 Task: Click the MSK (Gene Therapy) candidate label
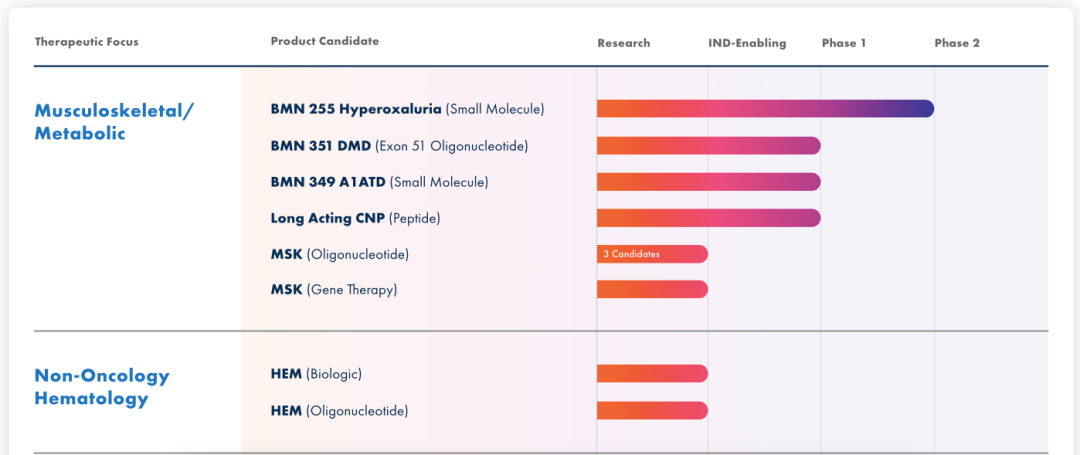click(333, 290)
